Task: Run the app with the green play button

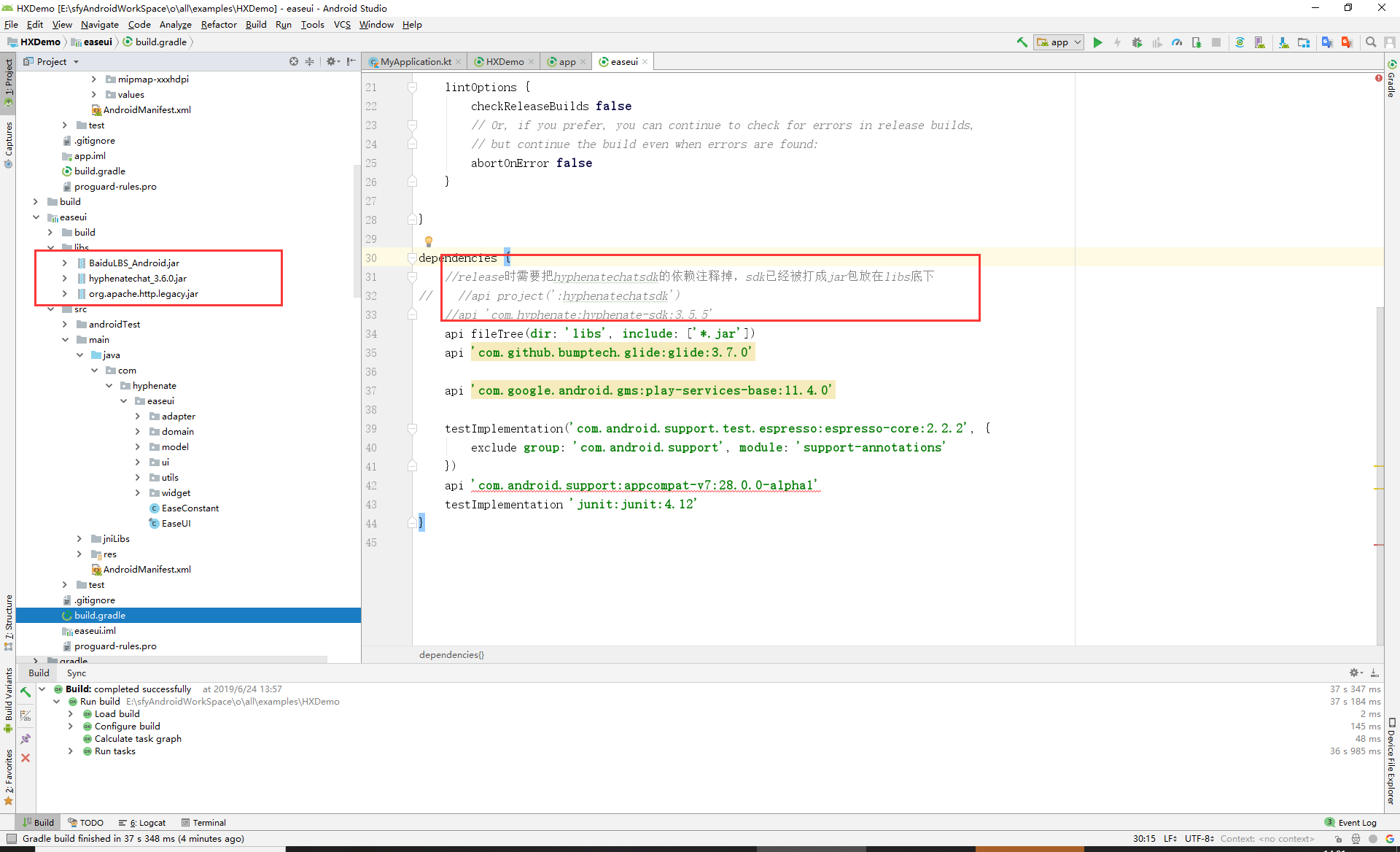Action: click(x=1097, y=42)
